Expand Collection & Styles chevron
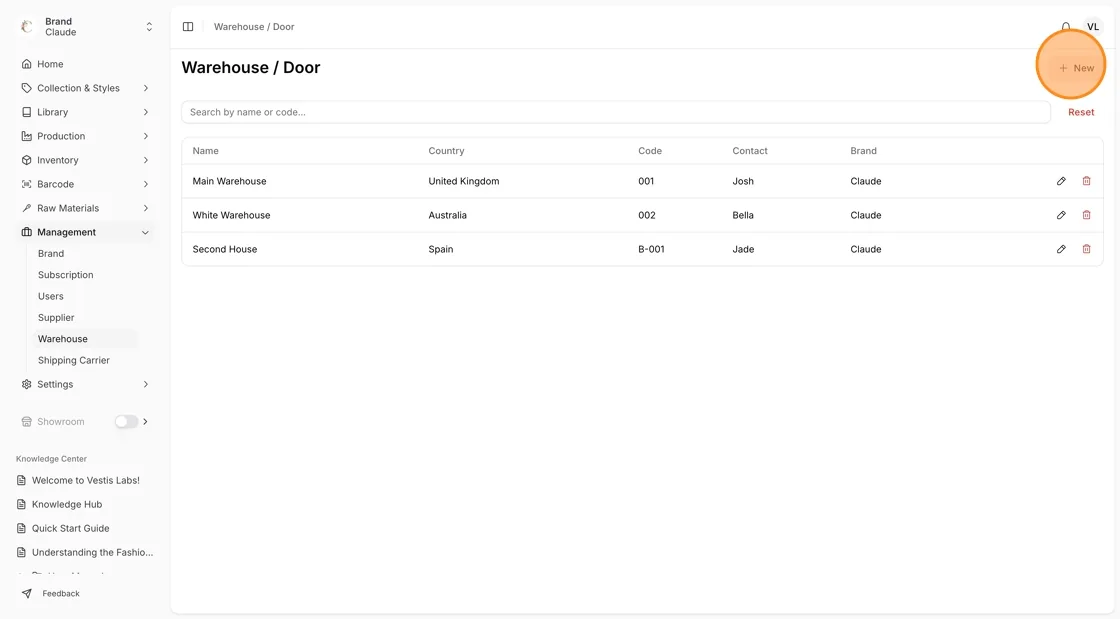The image size is (1120, 619). coord(146,89)
